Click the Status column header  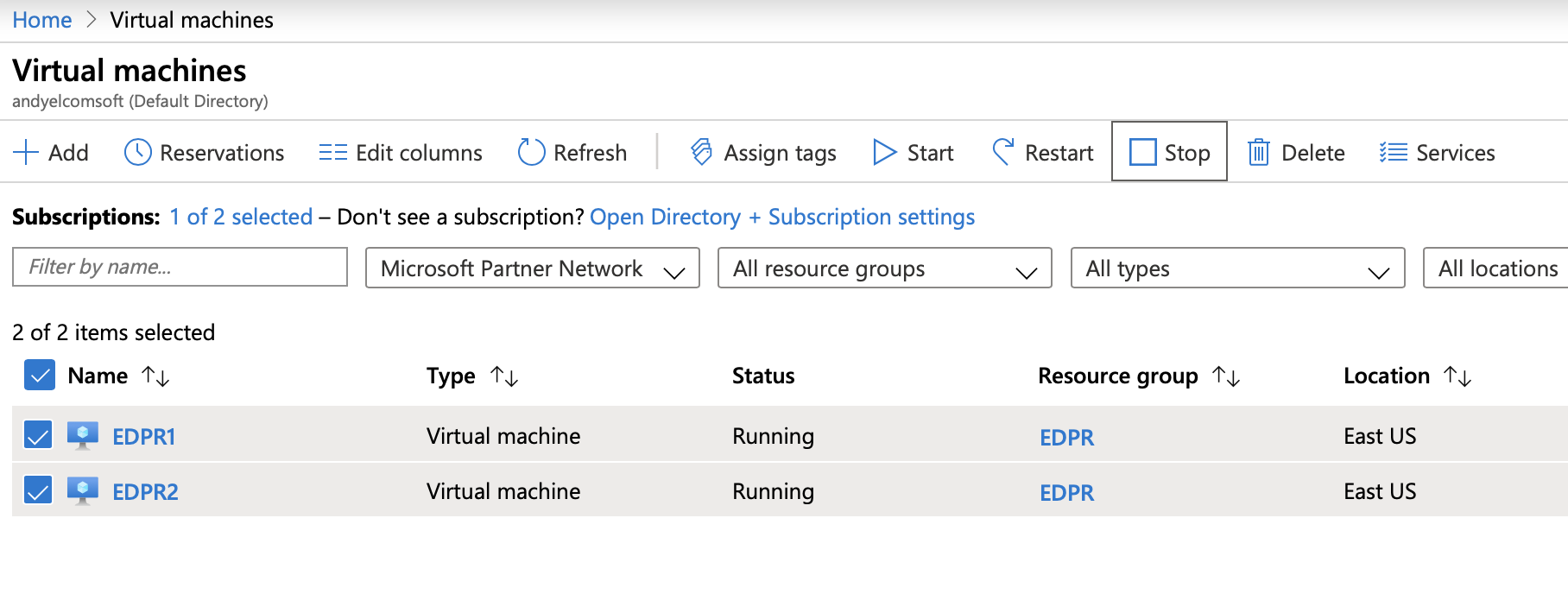point(763,376)
